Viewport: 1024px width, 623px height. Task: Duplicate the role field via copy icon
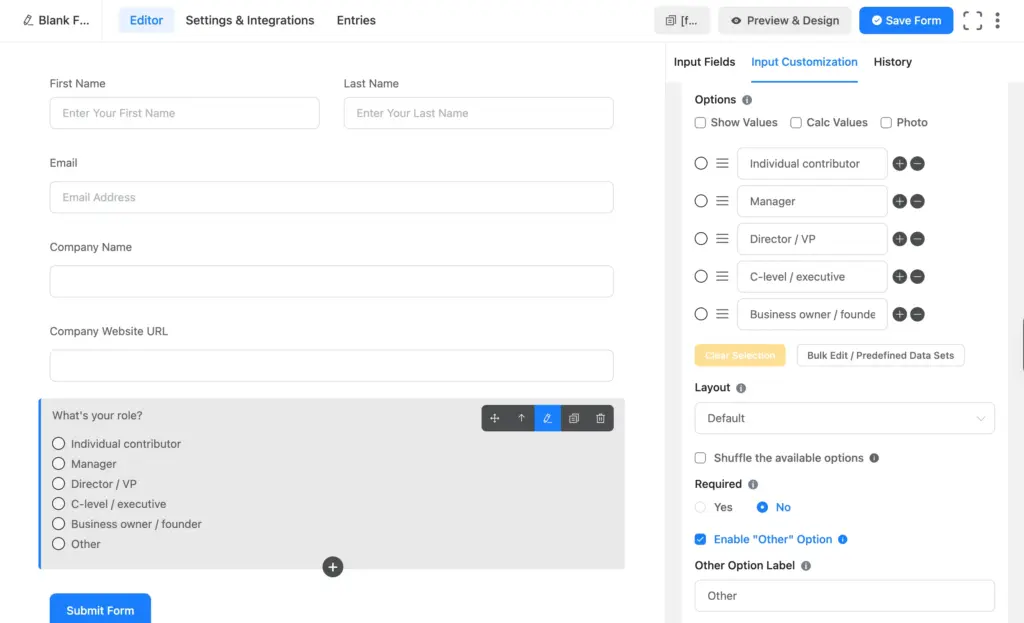click(x=574, y=418)
